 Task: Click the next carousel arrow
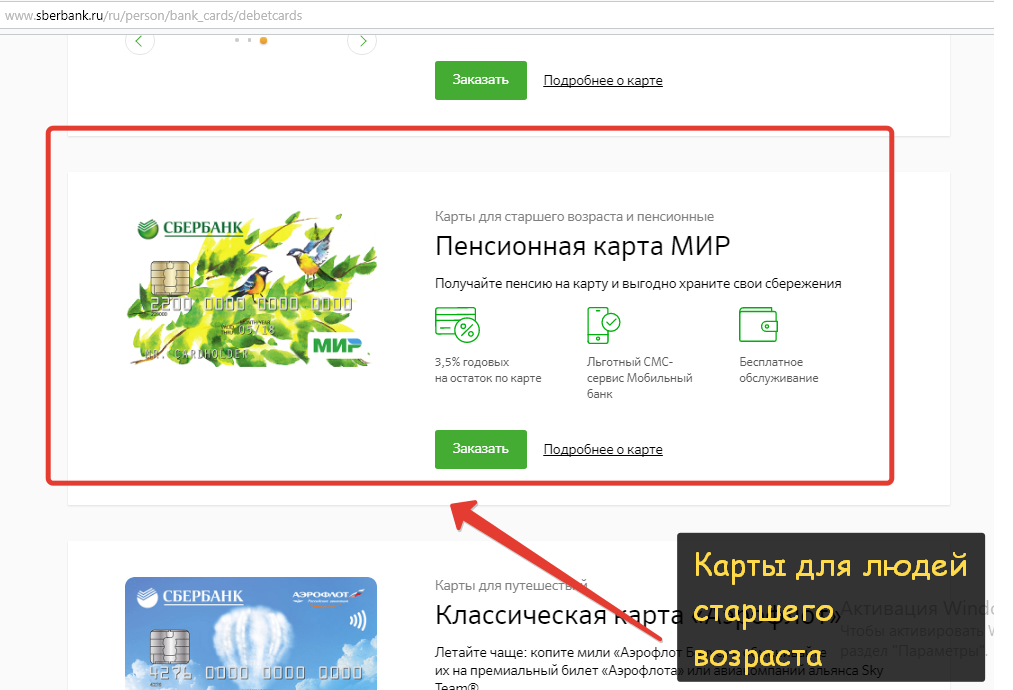[x=362, y=41]
